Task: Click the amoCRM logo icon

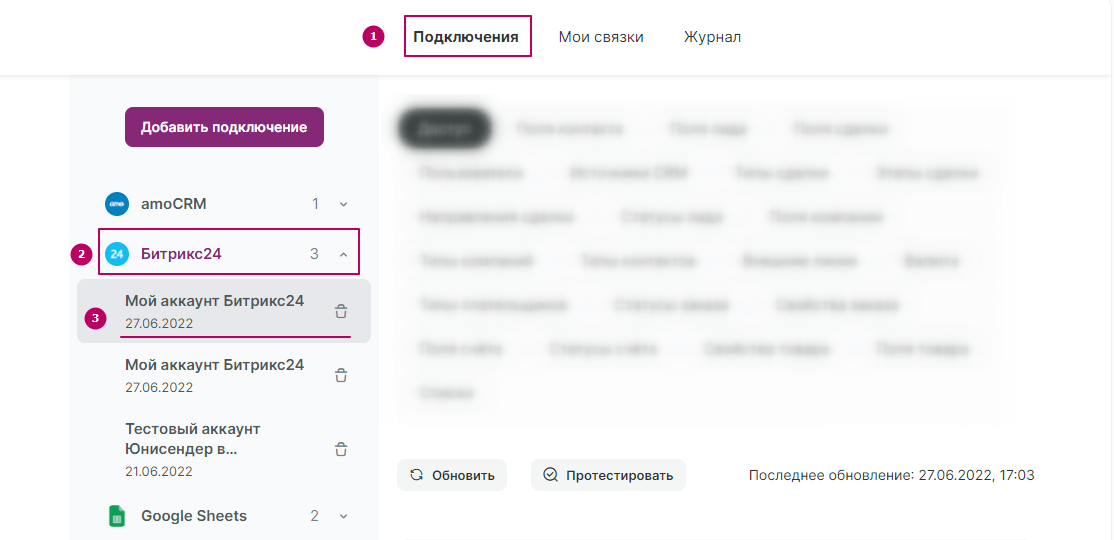Action: tap(117, 204)
